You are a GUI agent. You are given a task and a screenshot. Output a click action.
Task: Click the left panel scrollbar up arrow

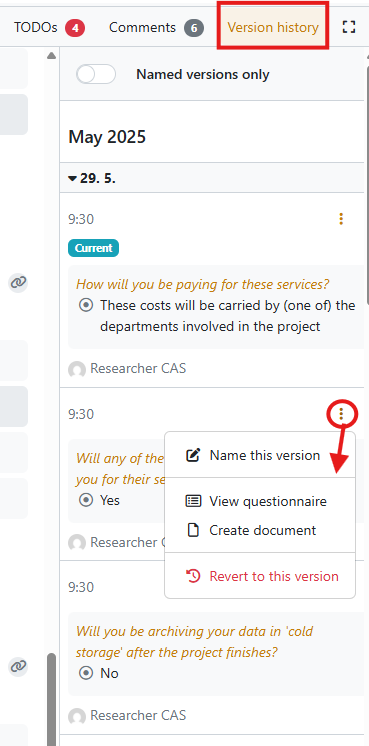click(x=51, y=56)
